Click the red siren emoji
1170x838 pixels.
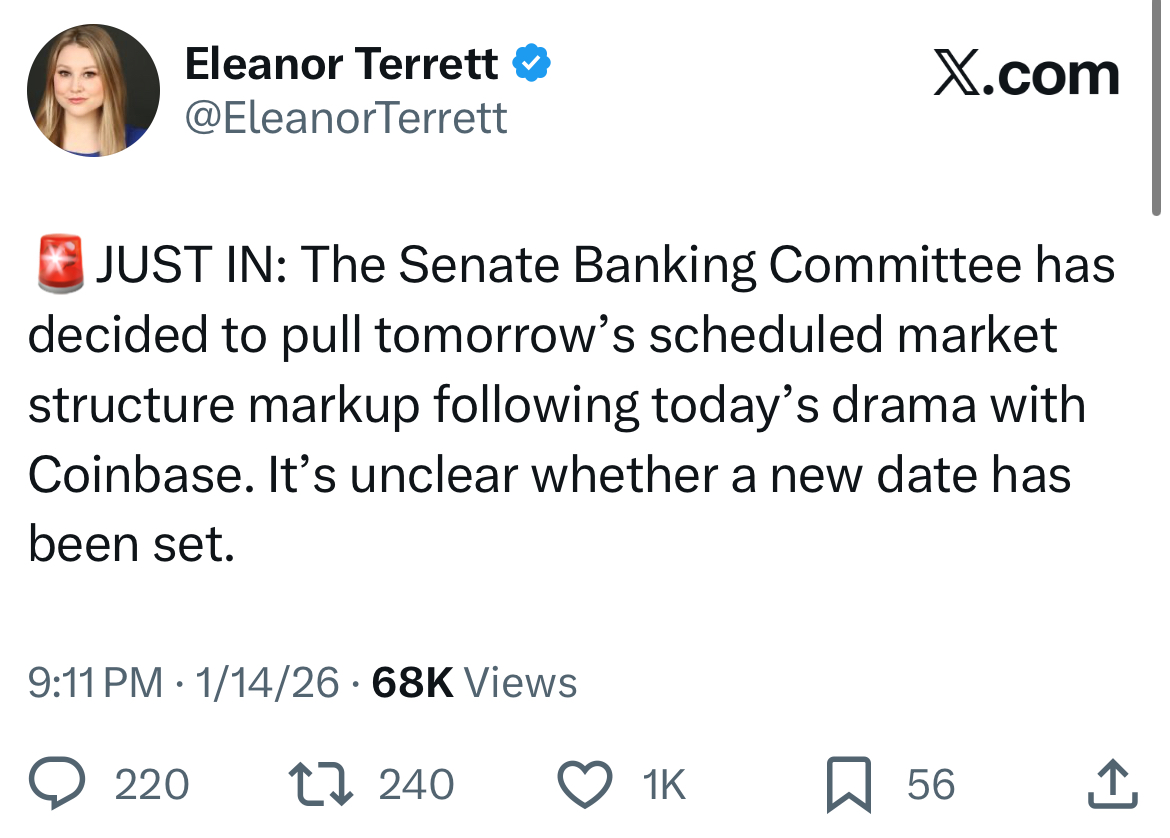[60, 264]
